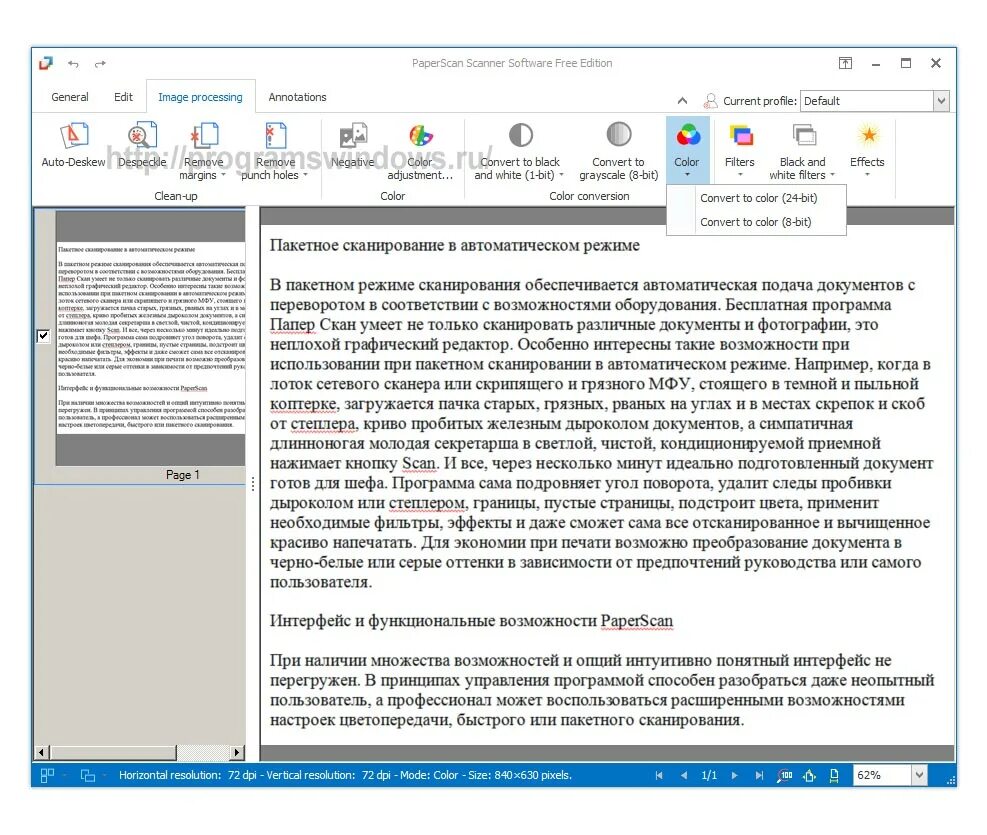Collapse the ribbon with chevron
This screenshot has height=835, width=987.
coord(682,101)
